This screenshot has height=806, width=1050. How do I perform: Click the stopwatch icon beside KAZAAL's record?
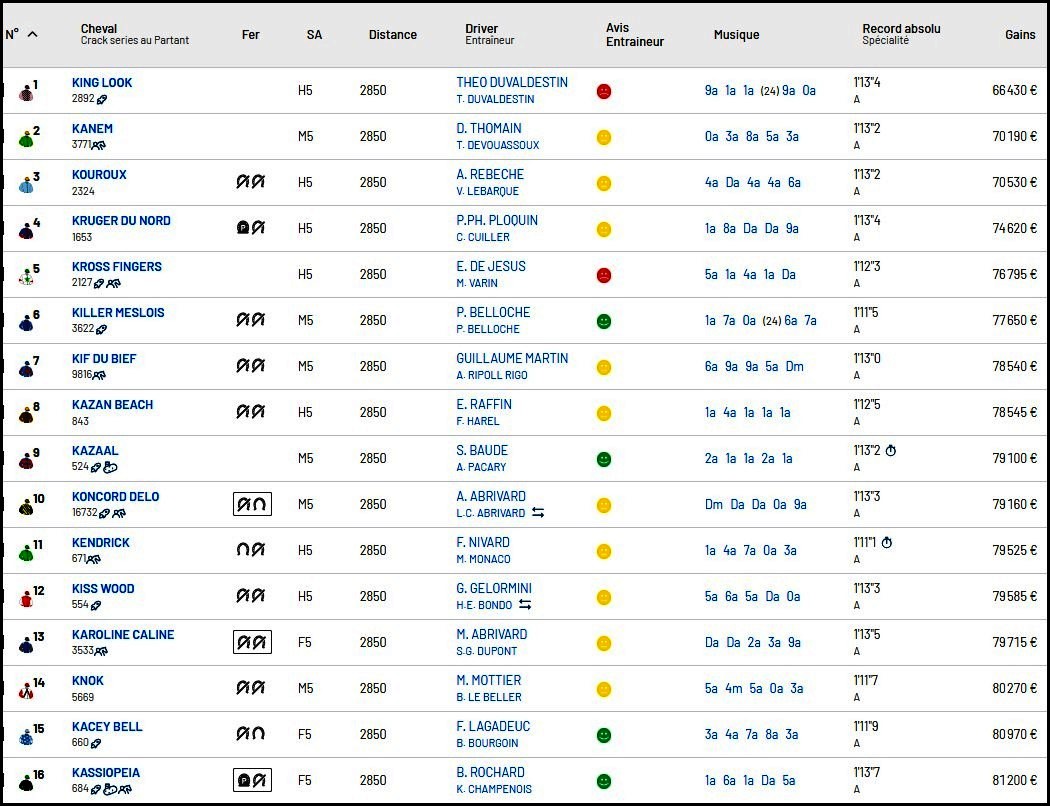pyautogui.click(x=891, y=451)
